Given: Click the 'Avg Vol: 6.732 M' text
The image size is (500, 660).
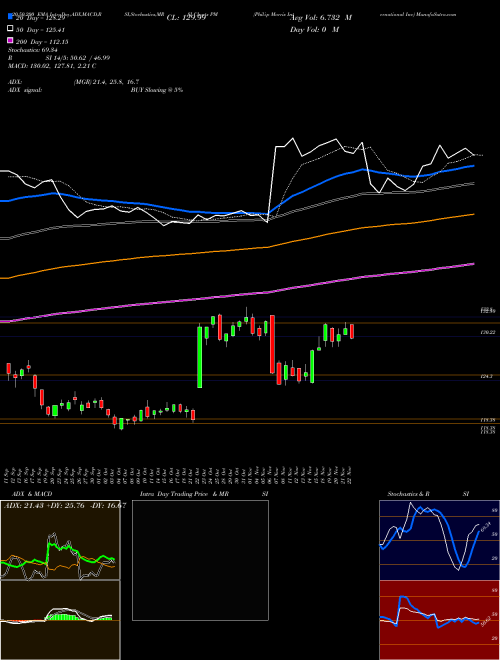Looking at the screenshot, I should [321, 18].
